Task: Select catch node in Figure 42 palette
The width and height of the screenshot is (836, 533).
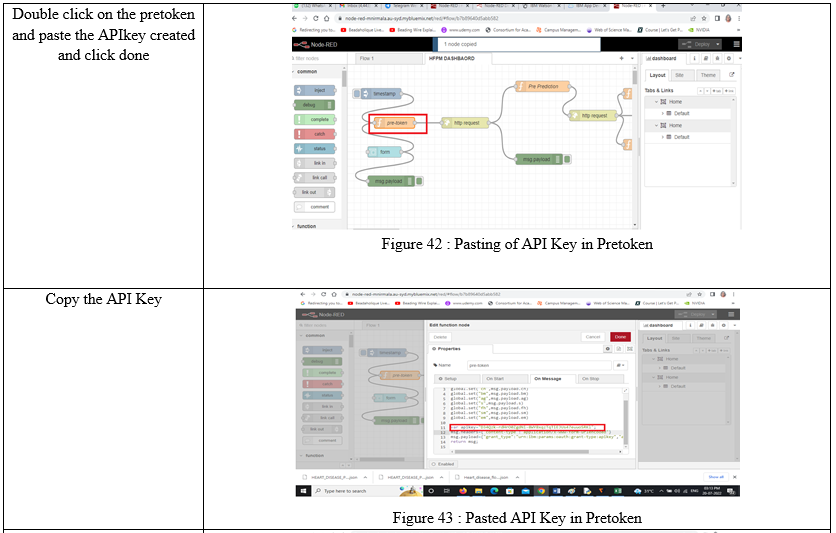Action: click(315, 134)
